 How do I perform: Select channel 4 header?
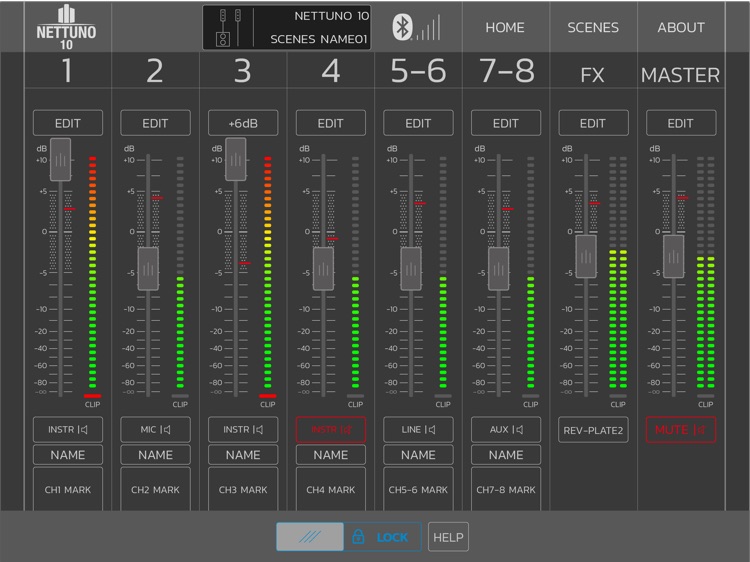coord(331,70)
